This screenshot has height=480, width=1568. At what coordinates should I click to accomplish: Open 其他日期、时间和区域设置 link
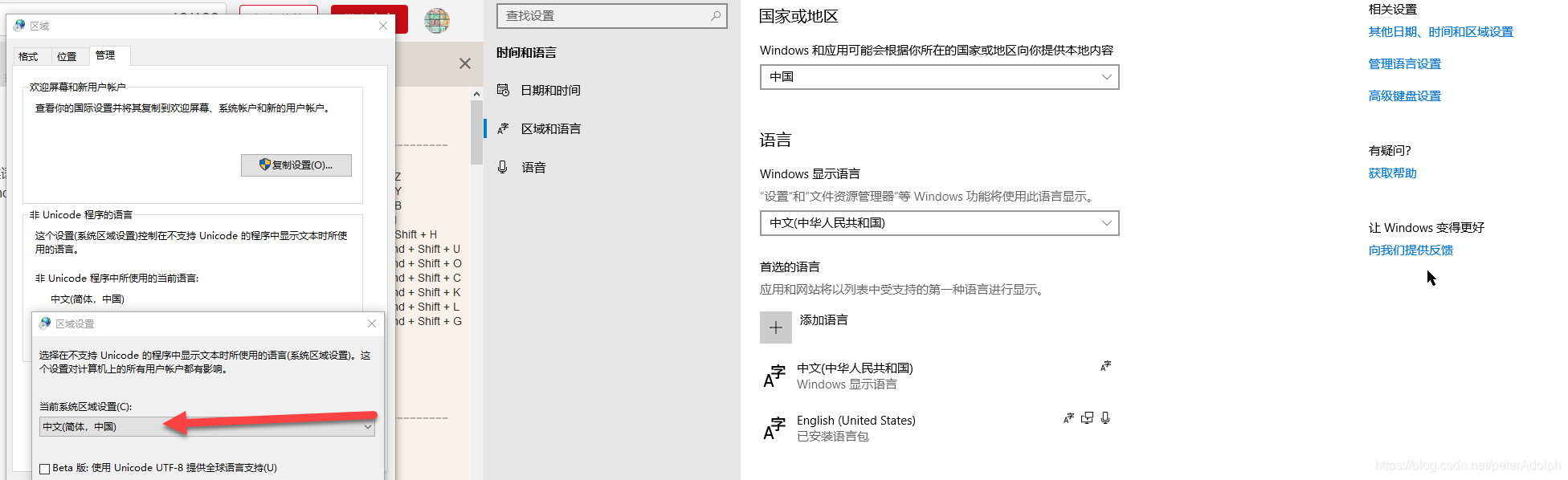click(x=1441, y=32)
